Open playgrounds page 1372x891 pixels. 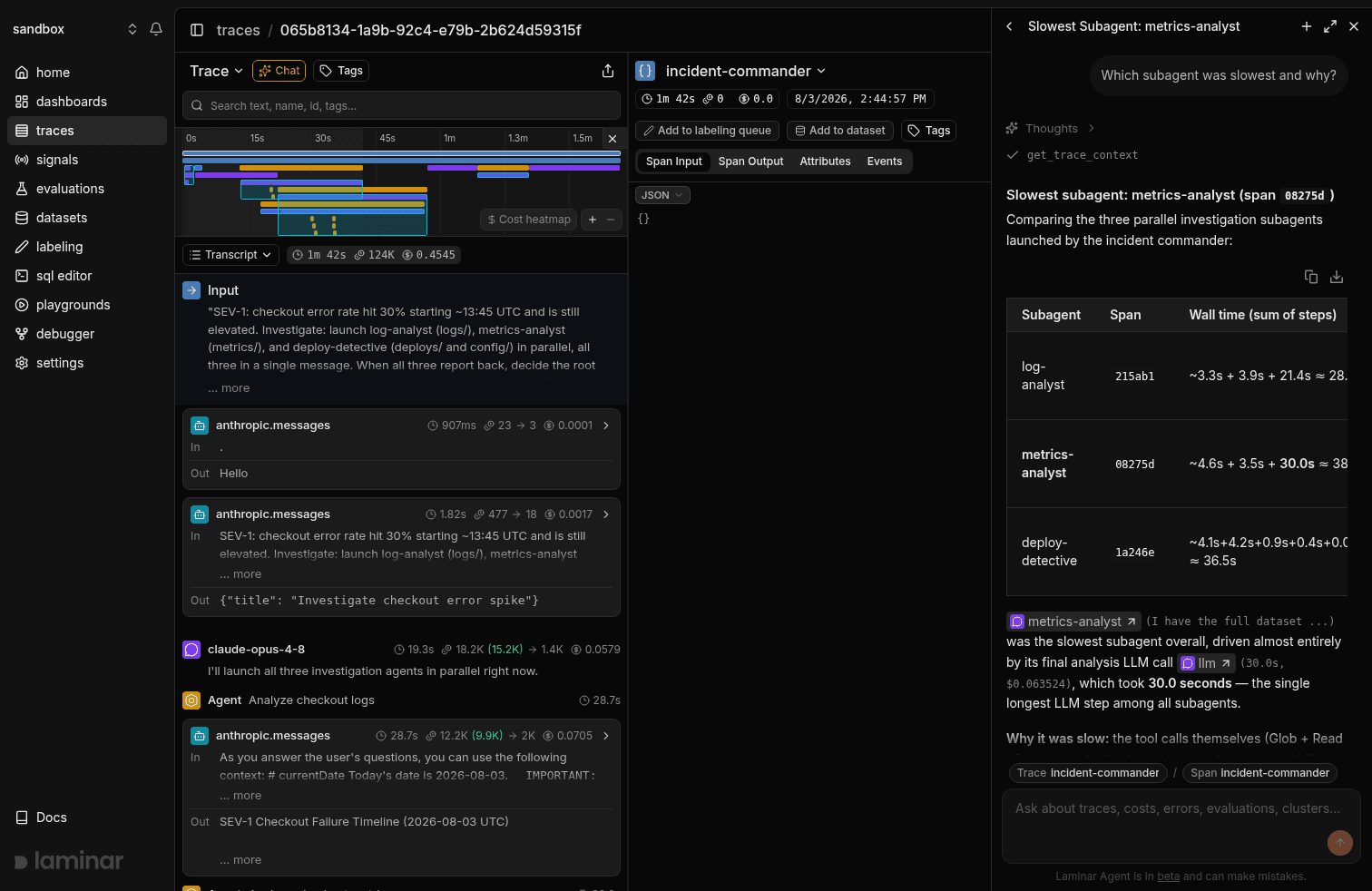87,305
